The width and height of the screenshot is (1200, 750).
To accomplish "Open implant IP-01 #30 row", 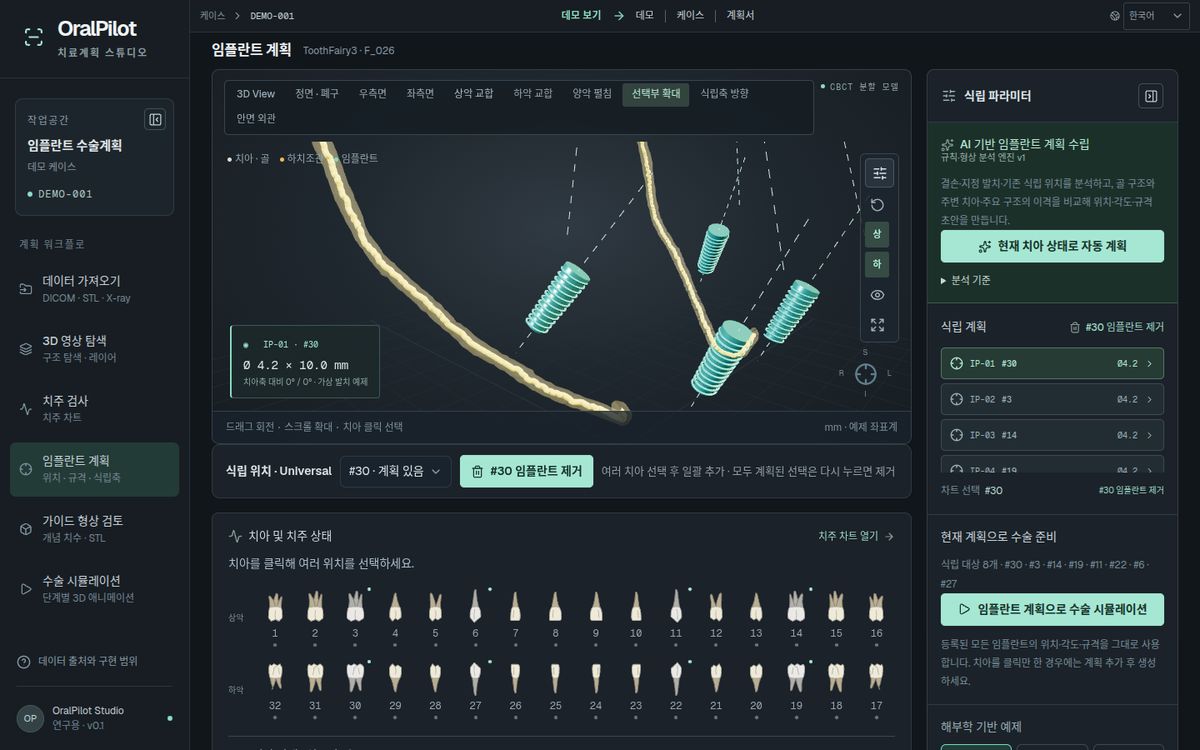I will (1052, 363).
